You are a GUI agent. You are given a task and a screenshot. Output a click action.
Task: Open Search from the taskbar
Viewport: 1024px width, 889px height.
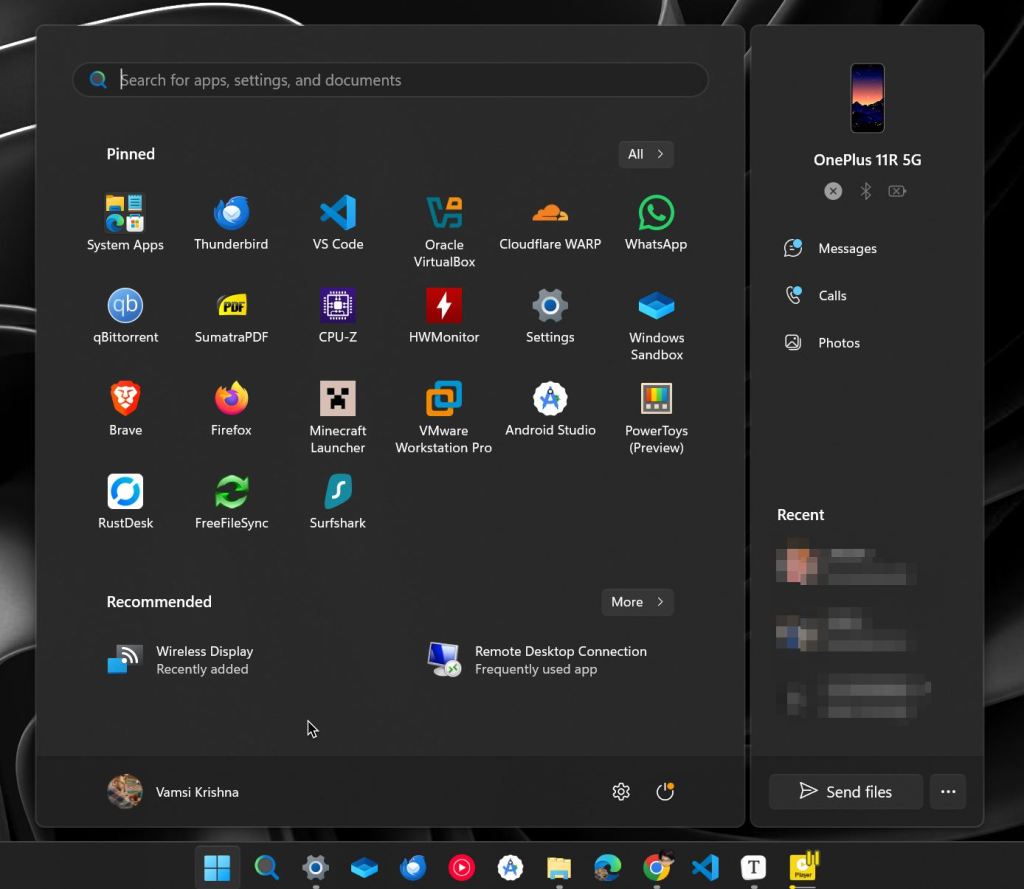point(266,867)
